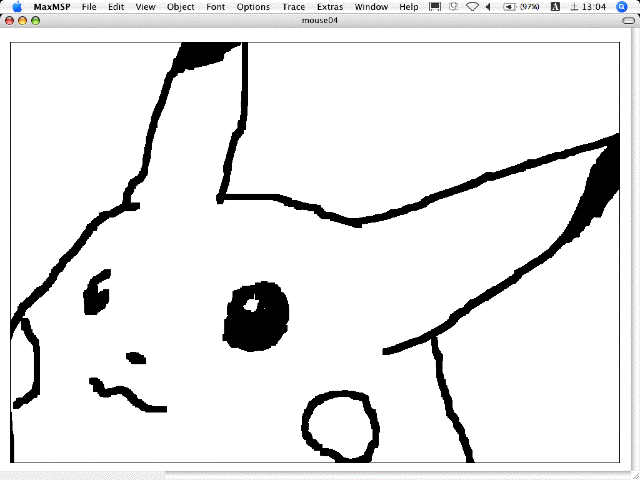The width and height of the screenshot is (640, 480).
Task: Open the Object menu
Action: point(180,7)
